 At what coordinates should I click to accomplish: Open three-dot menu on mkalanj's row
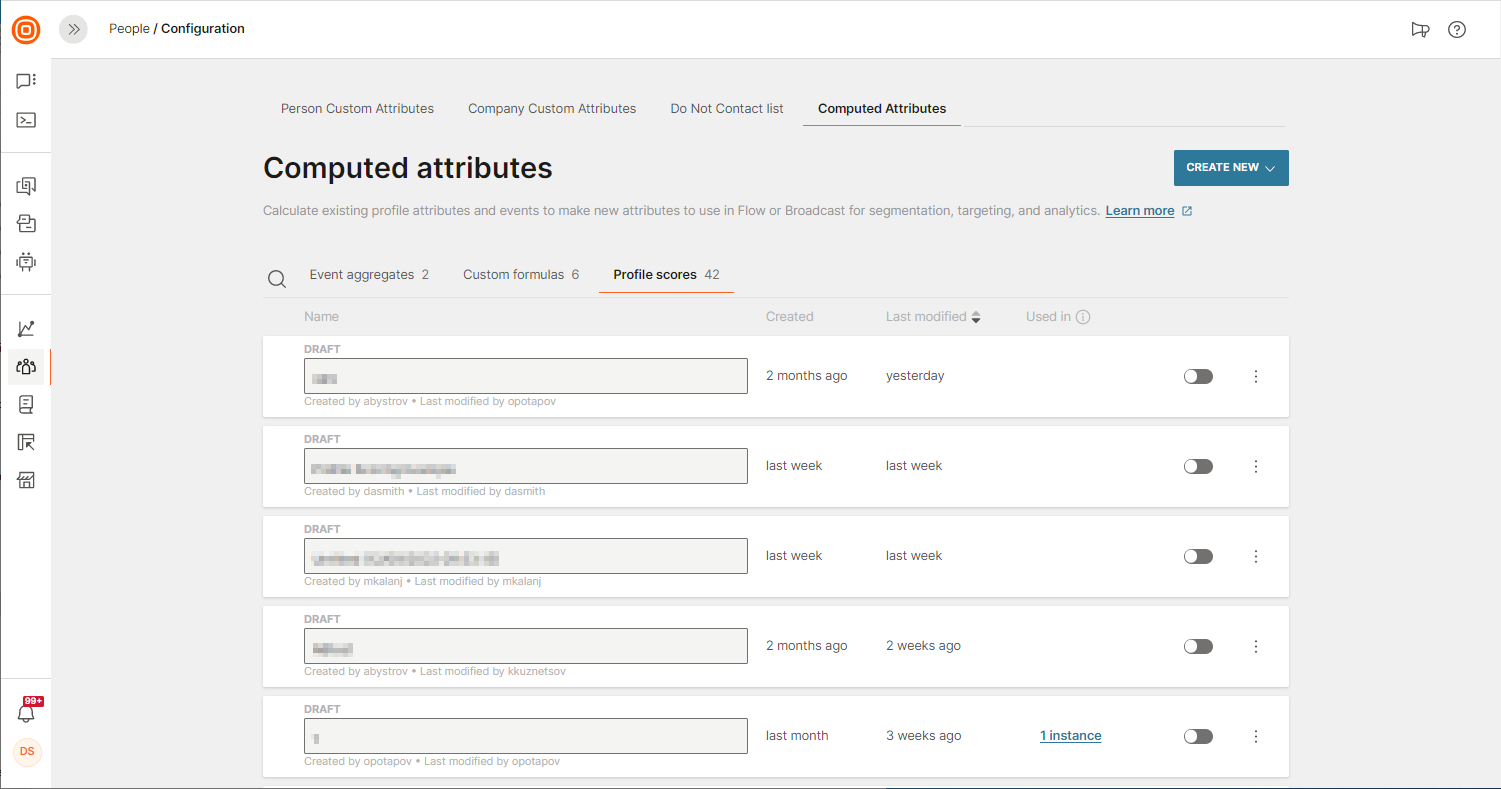[x=1256, y=556]
